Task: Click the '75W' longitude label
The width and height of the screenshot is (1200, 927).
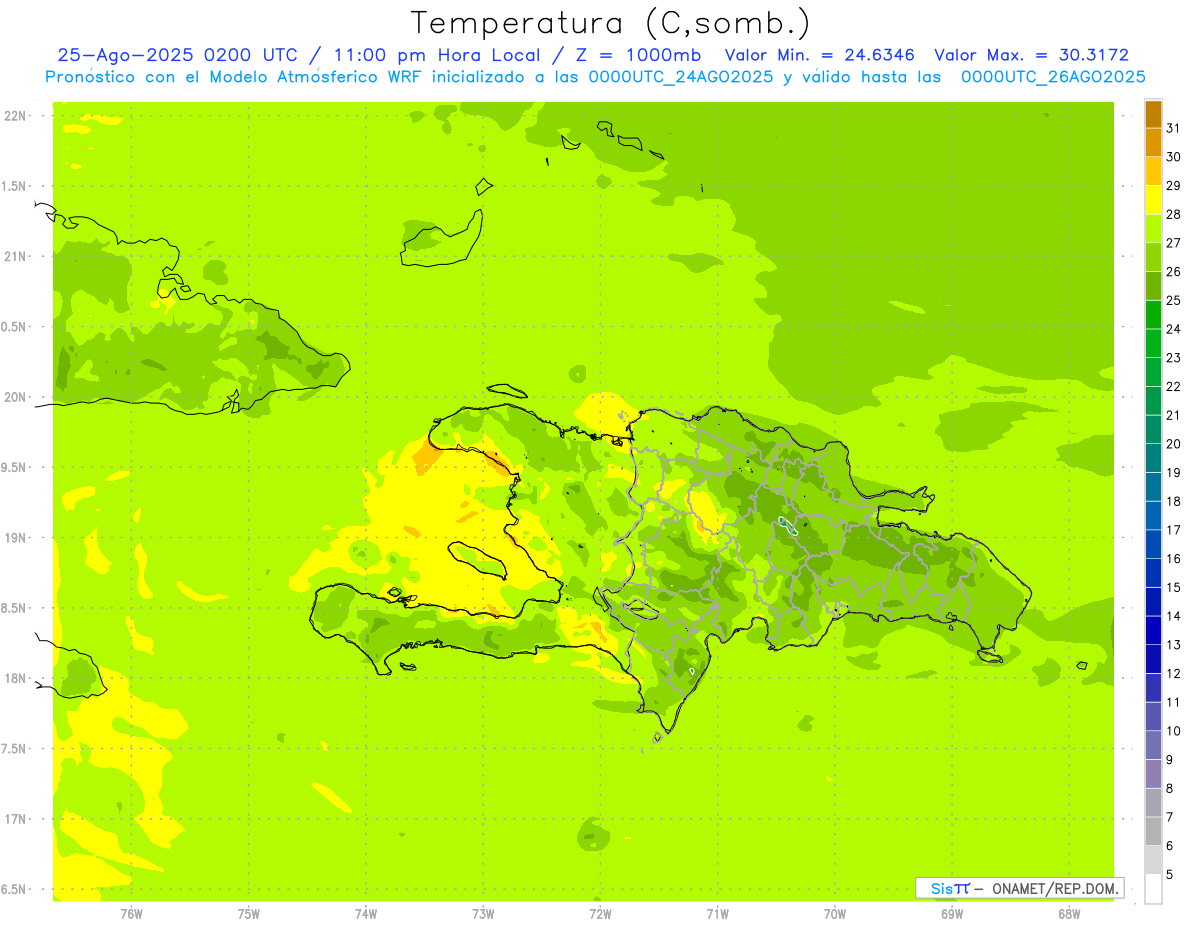Action: pyautogui.click(x=249, y=914)
